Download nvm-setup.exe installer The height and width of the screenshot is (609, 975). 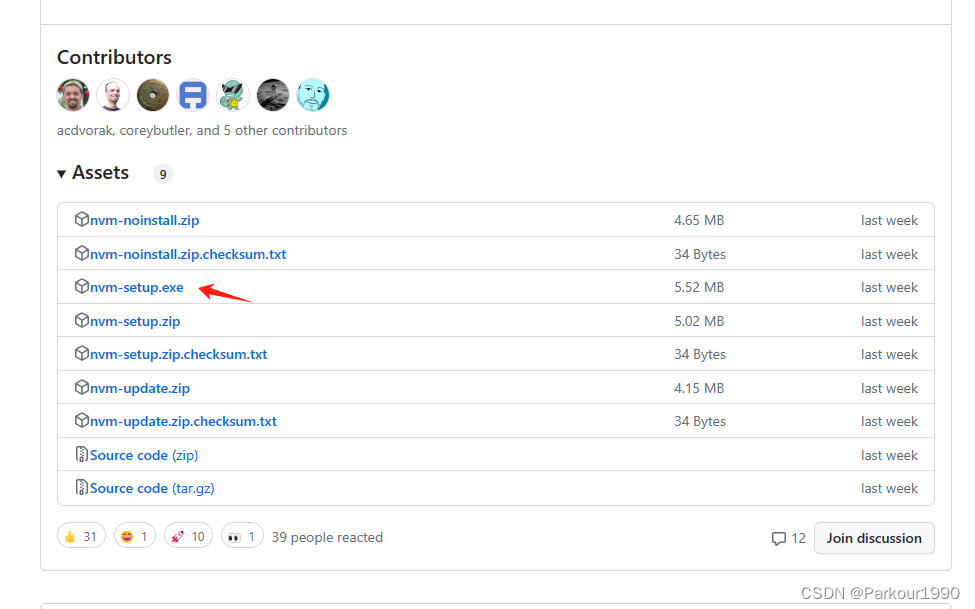(x=137, y=287)
